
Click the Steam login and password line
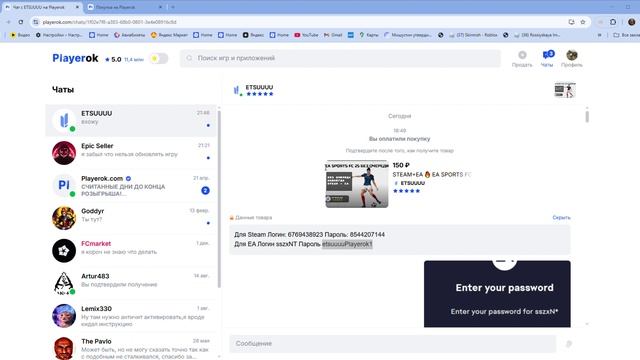pyautogui.click(x=309, y=234)
